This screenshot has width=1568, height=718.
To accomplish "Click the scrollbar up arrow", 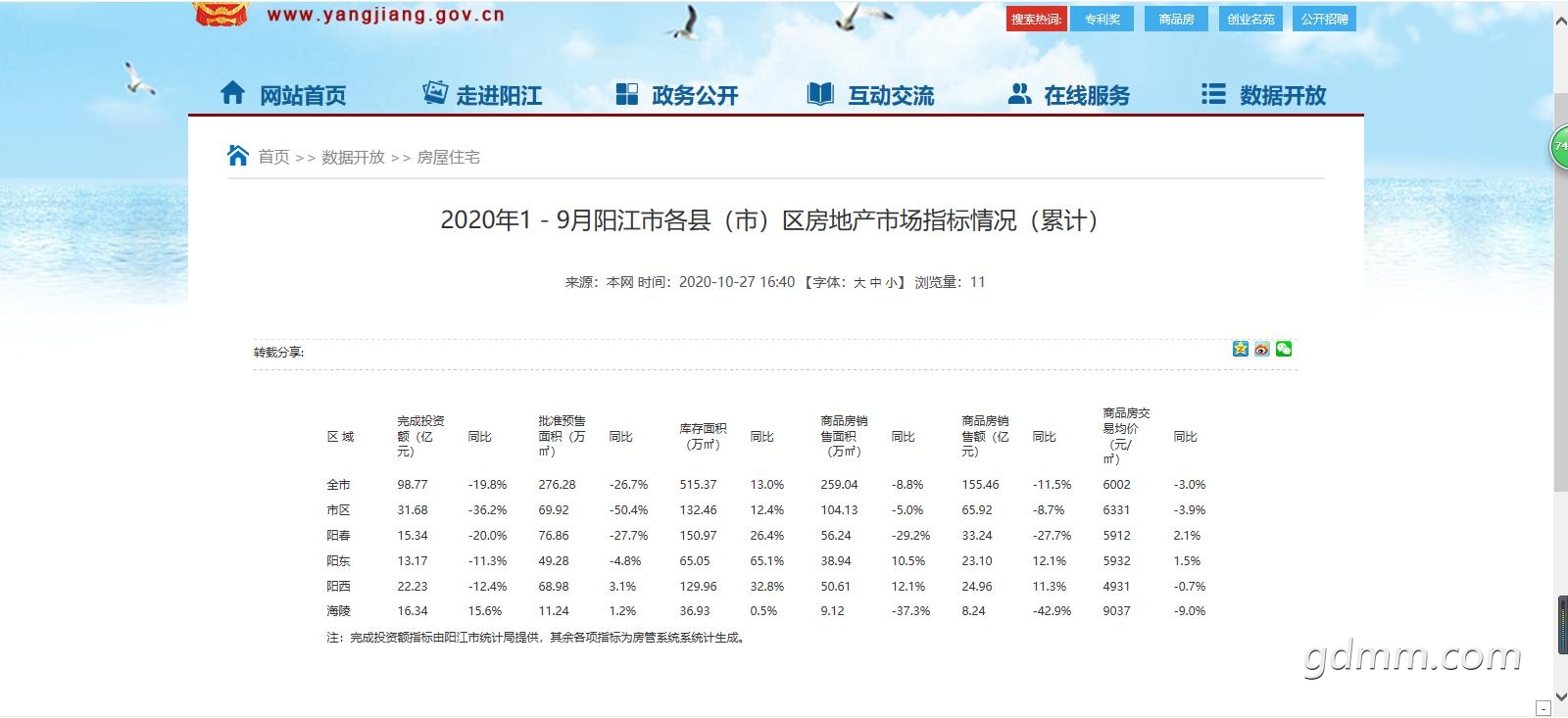I will tap(1560, 21).
